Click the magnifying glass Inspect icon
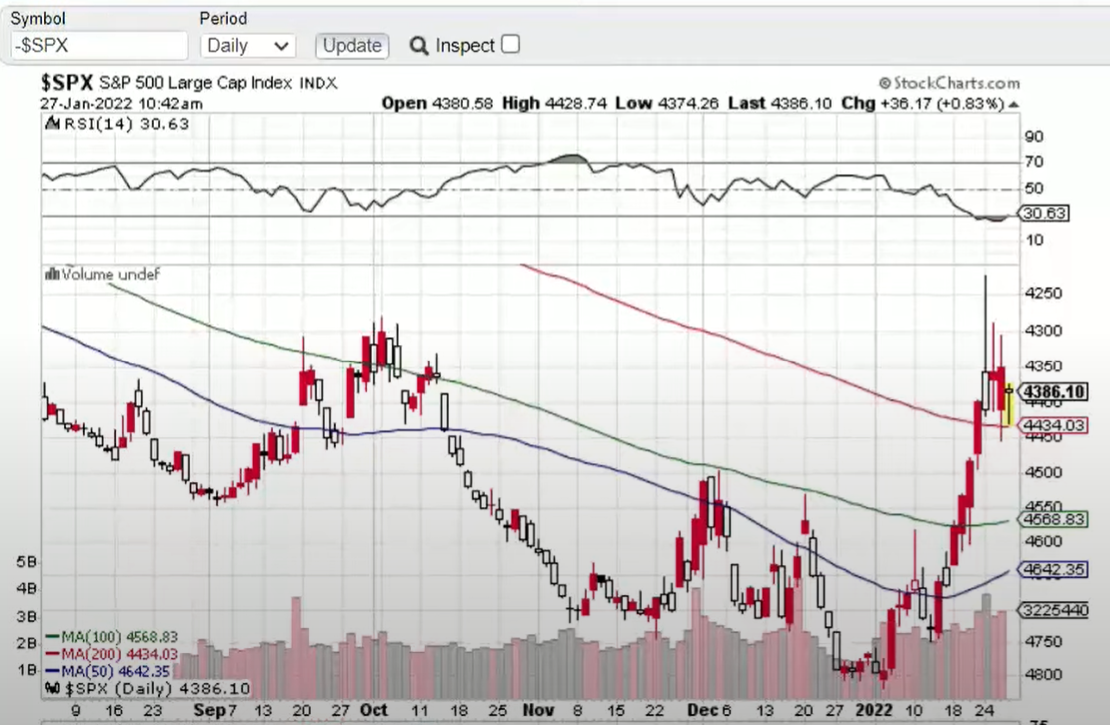The width and height of the screenshot is (1110, 725). (x=419, y=46)
